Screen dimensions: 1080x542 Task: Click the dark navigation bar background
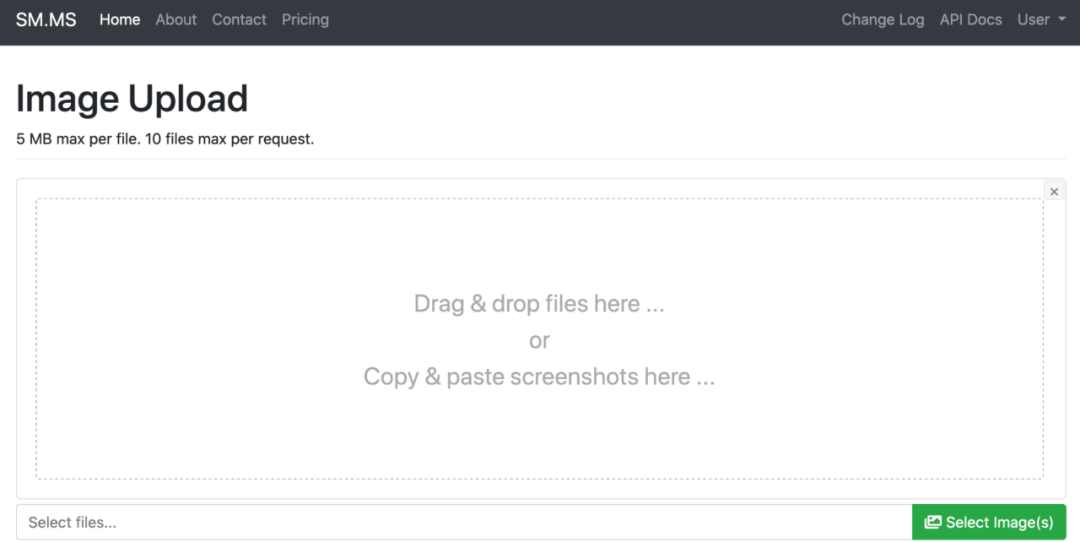point(580,20)
